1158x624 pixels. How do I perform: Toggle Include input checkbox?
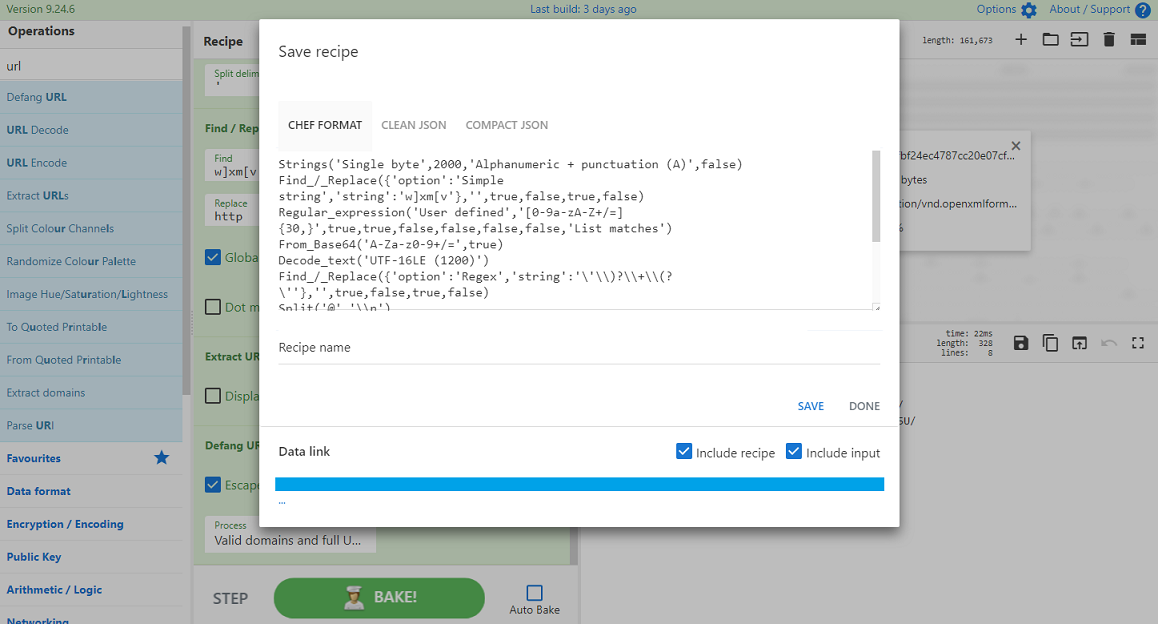click(x=794, y=451)
